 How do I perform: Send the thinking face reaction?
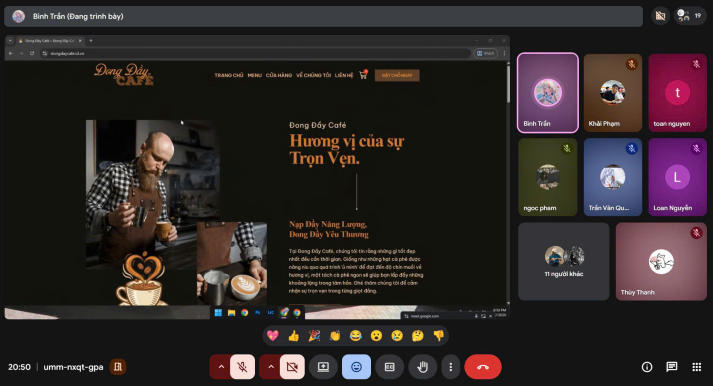point(417,336)
